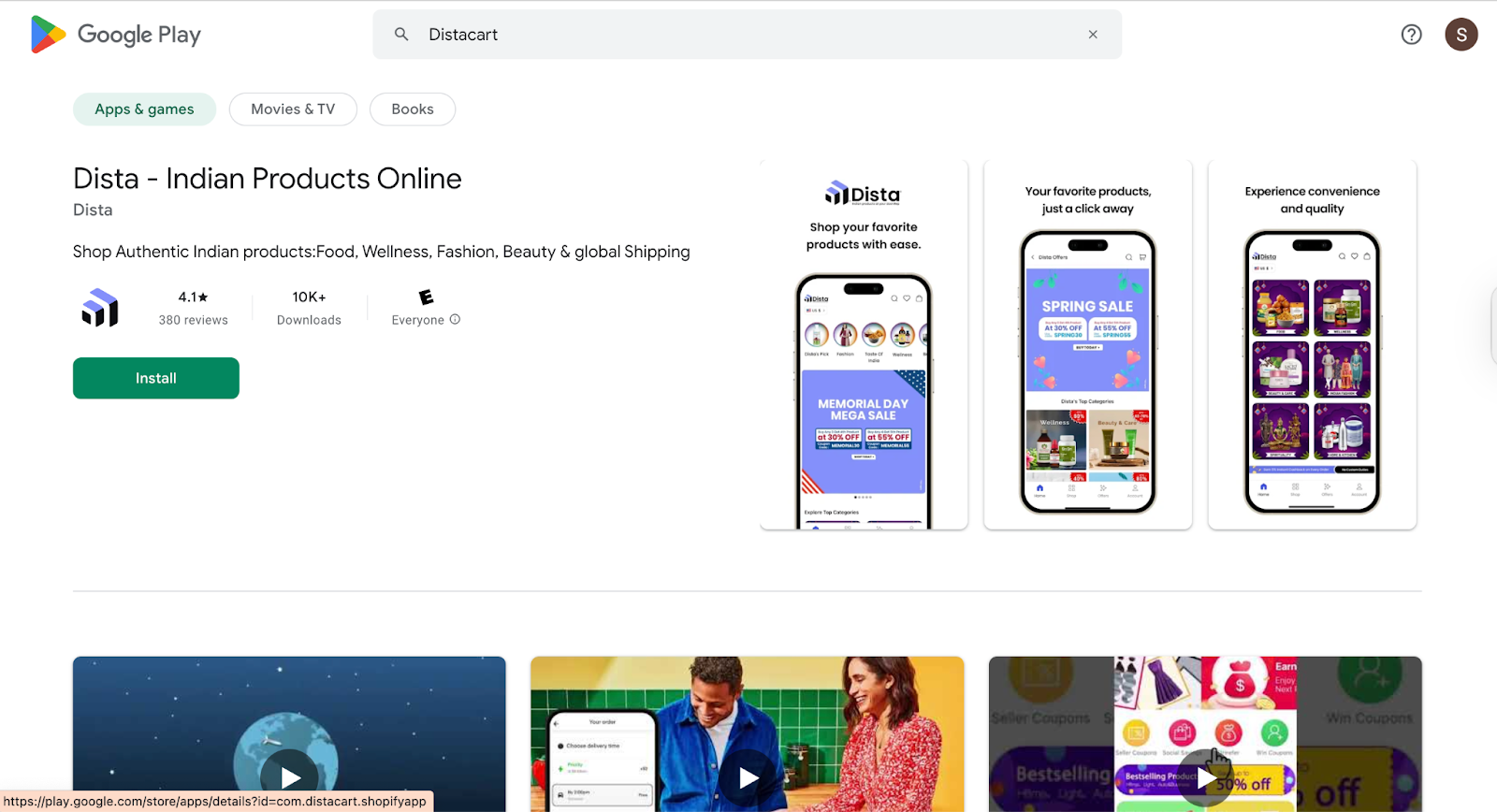Play the couple with phone video

click(748, 776)
